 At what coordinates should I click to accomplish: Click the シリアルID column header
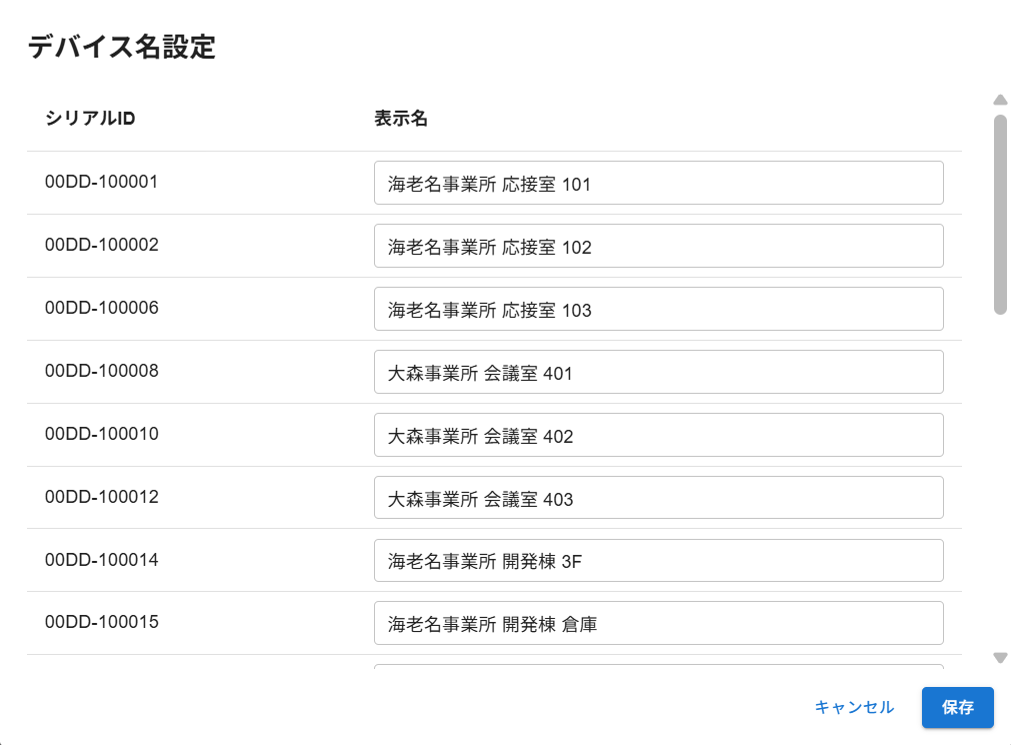[90, 118]
